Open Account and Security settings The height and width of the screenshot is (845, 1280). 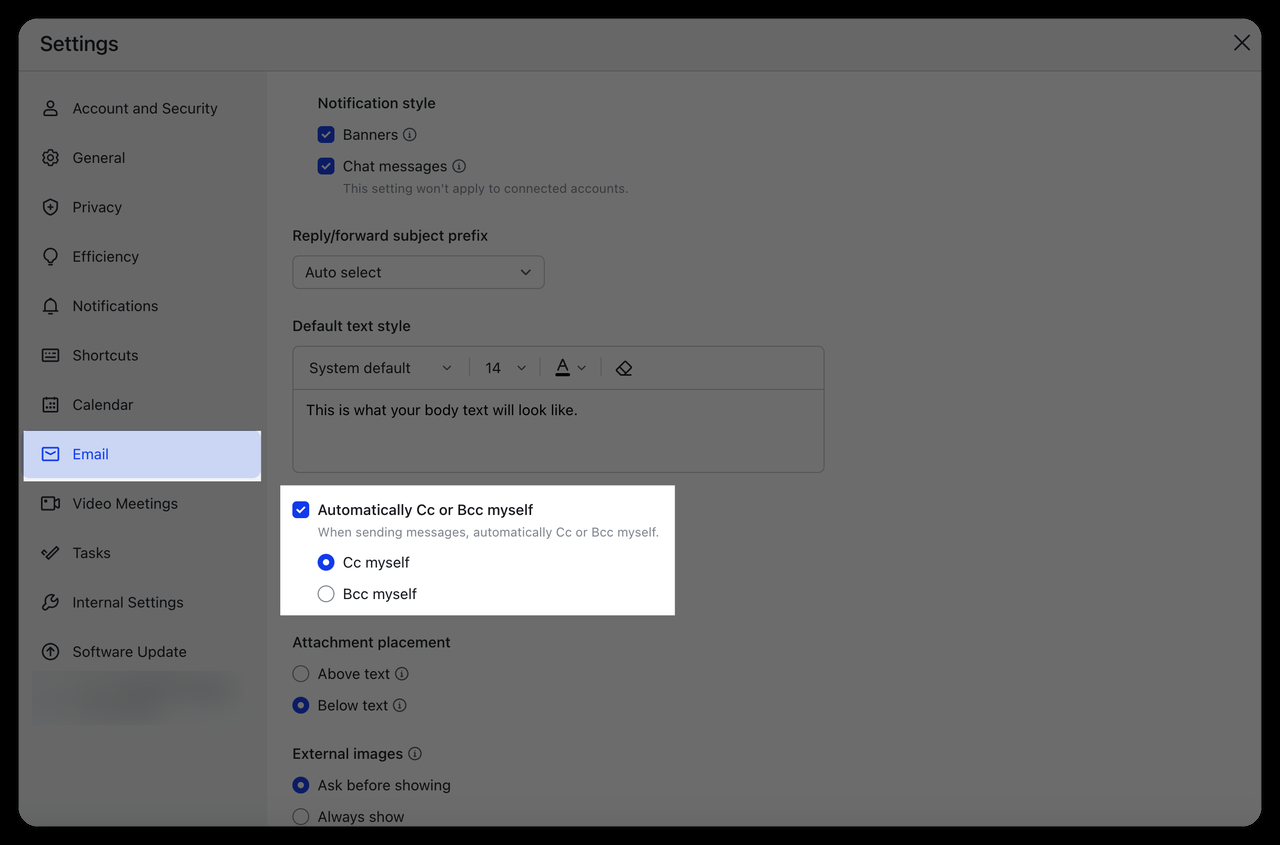click(x=142, y=108)
